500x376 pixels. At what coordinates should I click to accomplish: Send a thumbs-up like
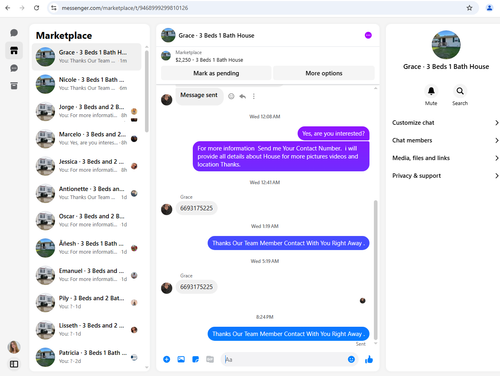pos(369,359)
